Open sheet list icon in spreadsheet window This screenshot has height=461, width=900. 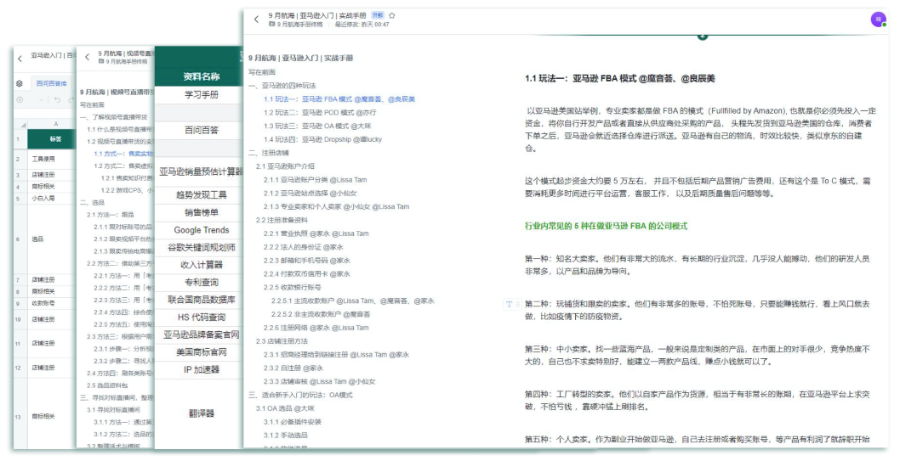tap(20, 84)
